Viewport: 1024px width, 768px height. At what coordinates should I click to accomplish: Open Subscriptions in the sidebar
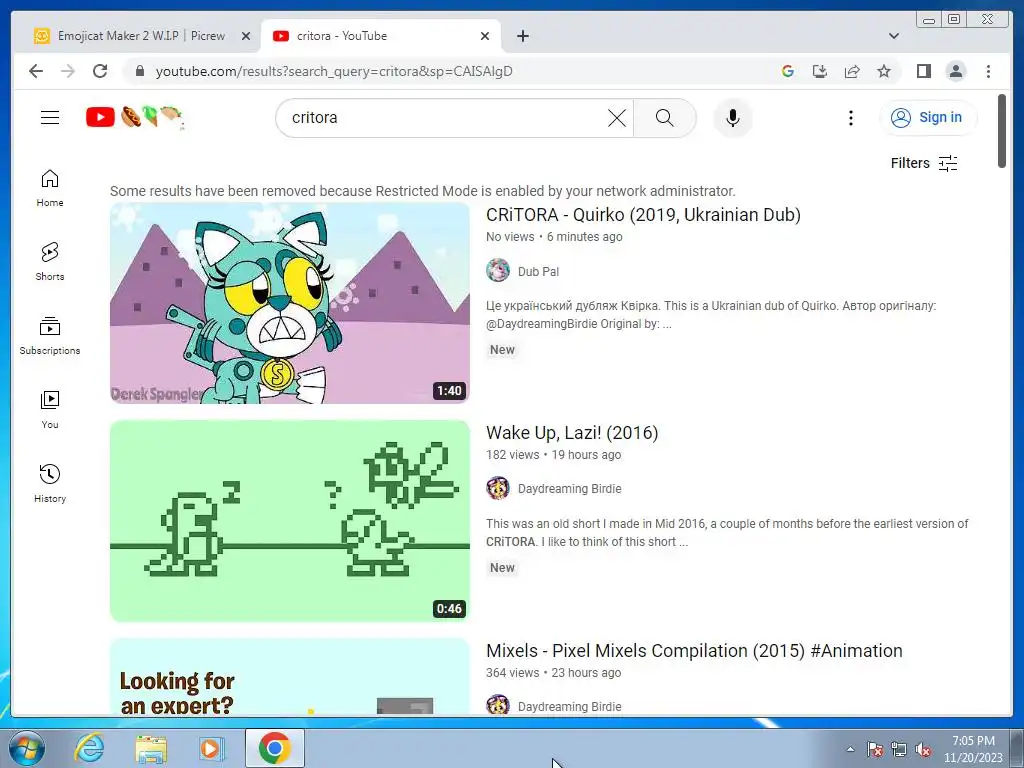tap(50, 336)
